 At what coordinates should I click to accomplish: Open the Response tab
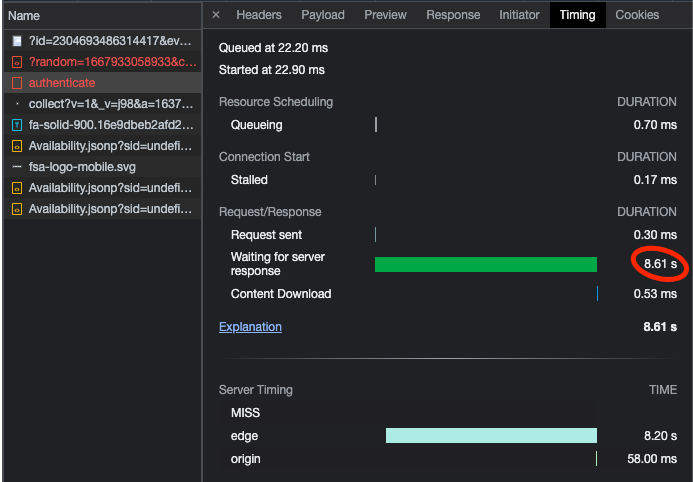coord(453,15)
